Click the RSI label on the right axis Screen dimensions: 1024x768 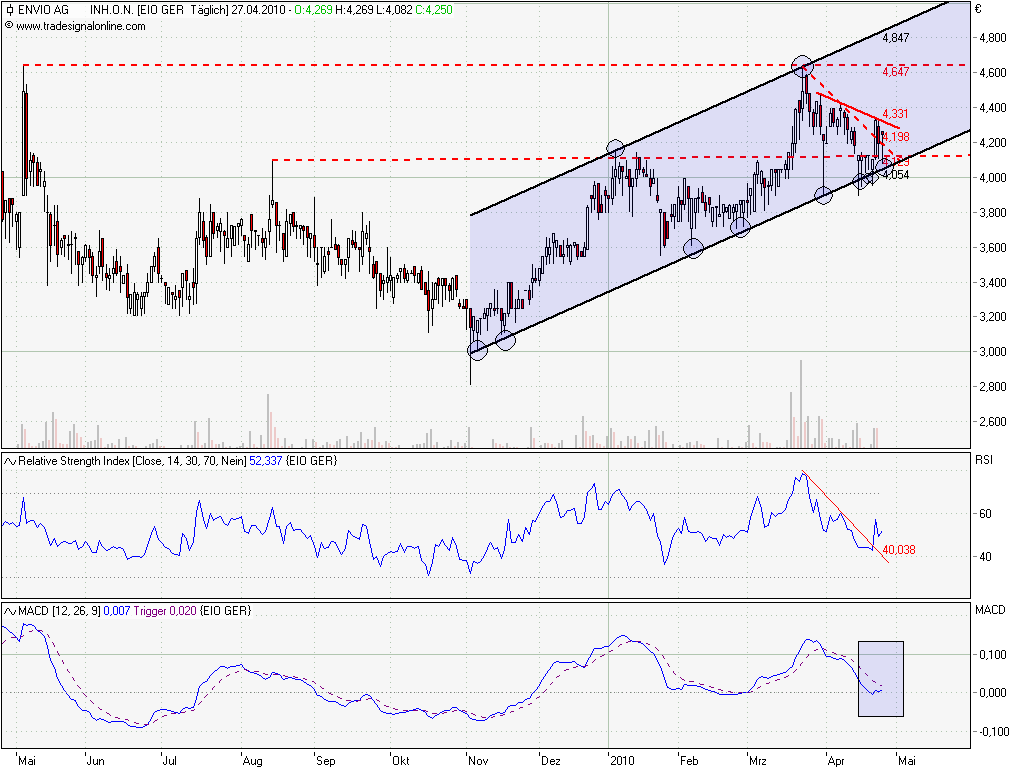[987, 461]
